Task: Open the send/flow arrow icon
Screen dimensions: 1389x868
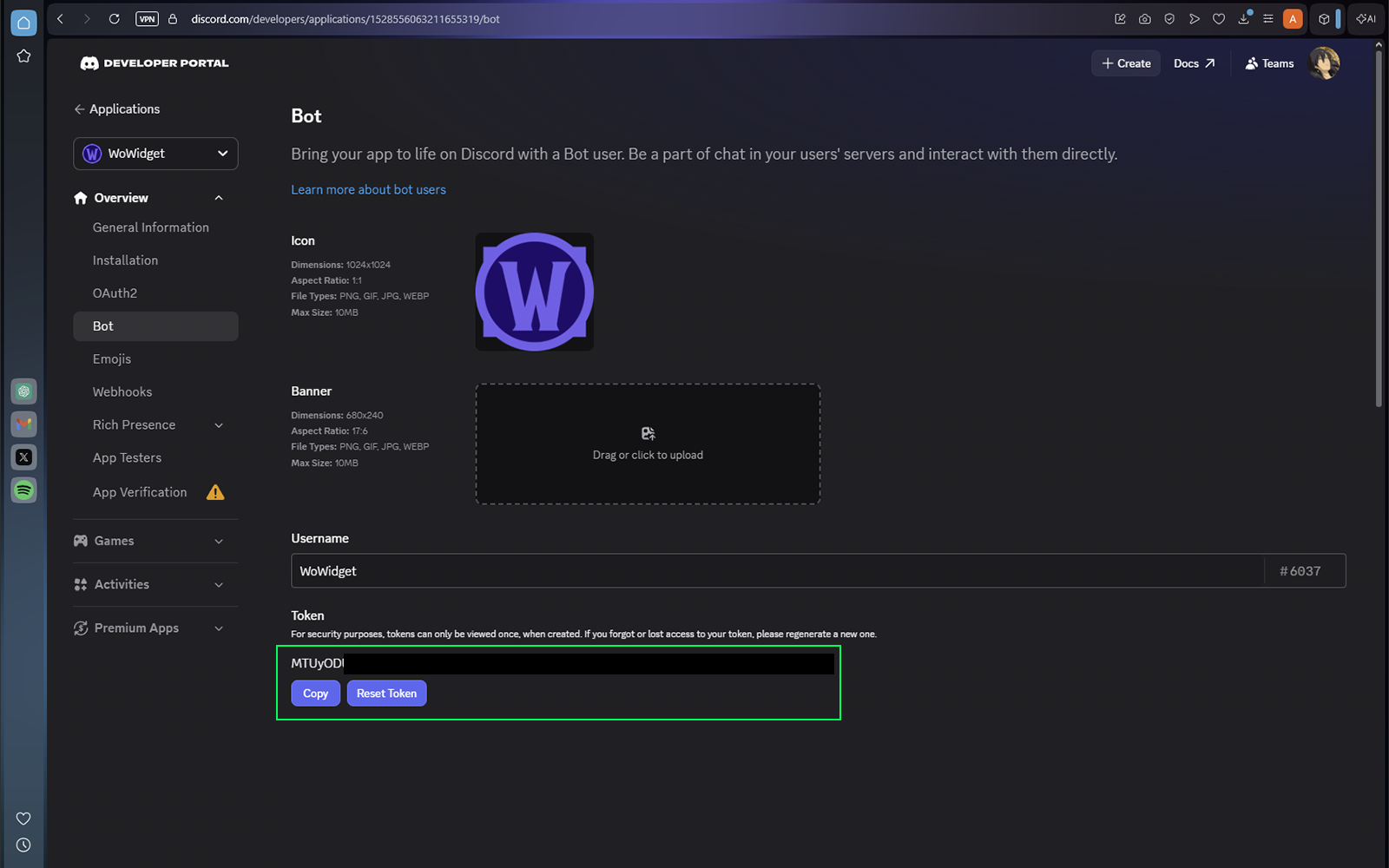Action: tap(1195, 18)
